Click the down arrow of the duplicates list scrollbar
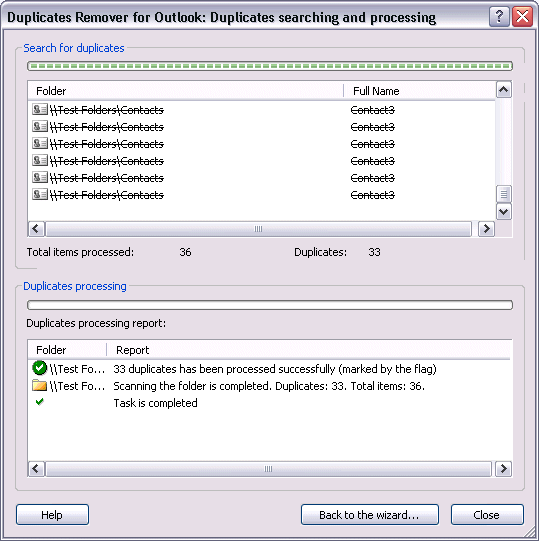Viewport: 539px width, 541px height. tap(503, 212)
